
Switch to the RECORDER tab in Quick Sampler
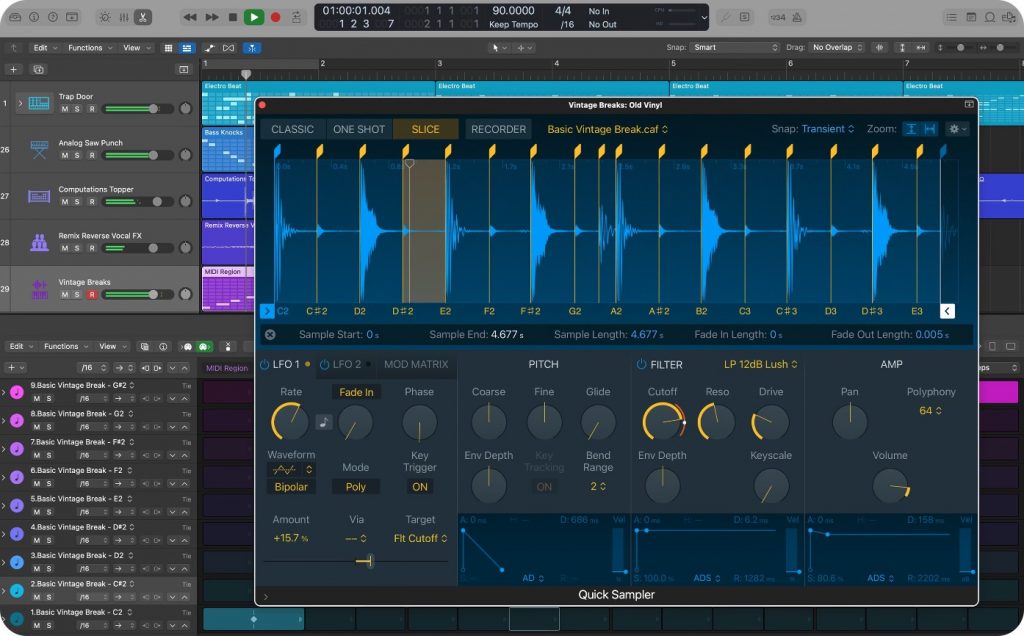(498, 129)
